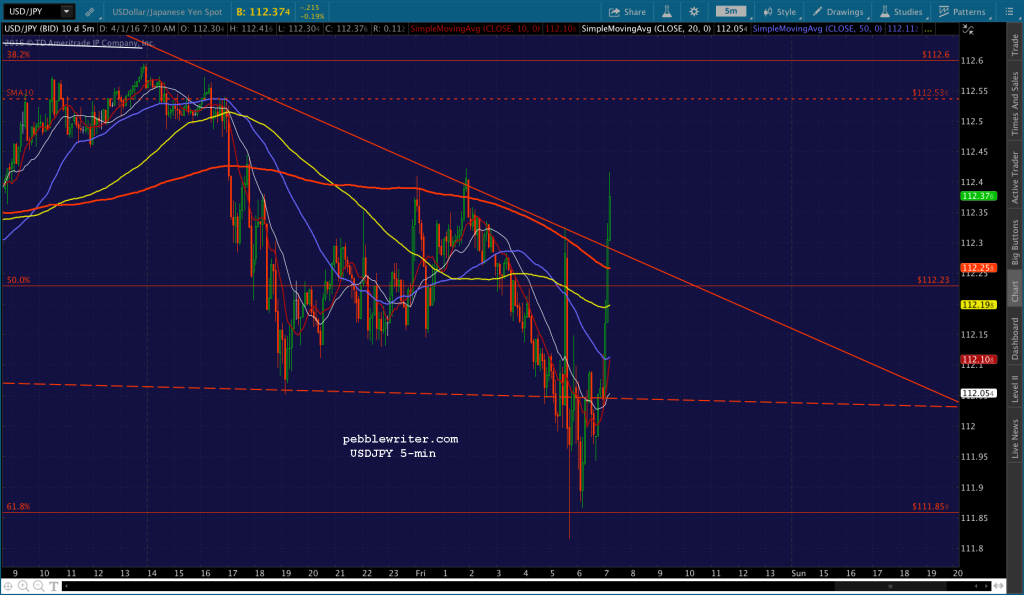1024x595 pixels.
Task: Open the Drawings pencil icon
Action: click(x=820, y=11)
